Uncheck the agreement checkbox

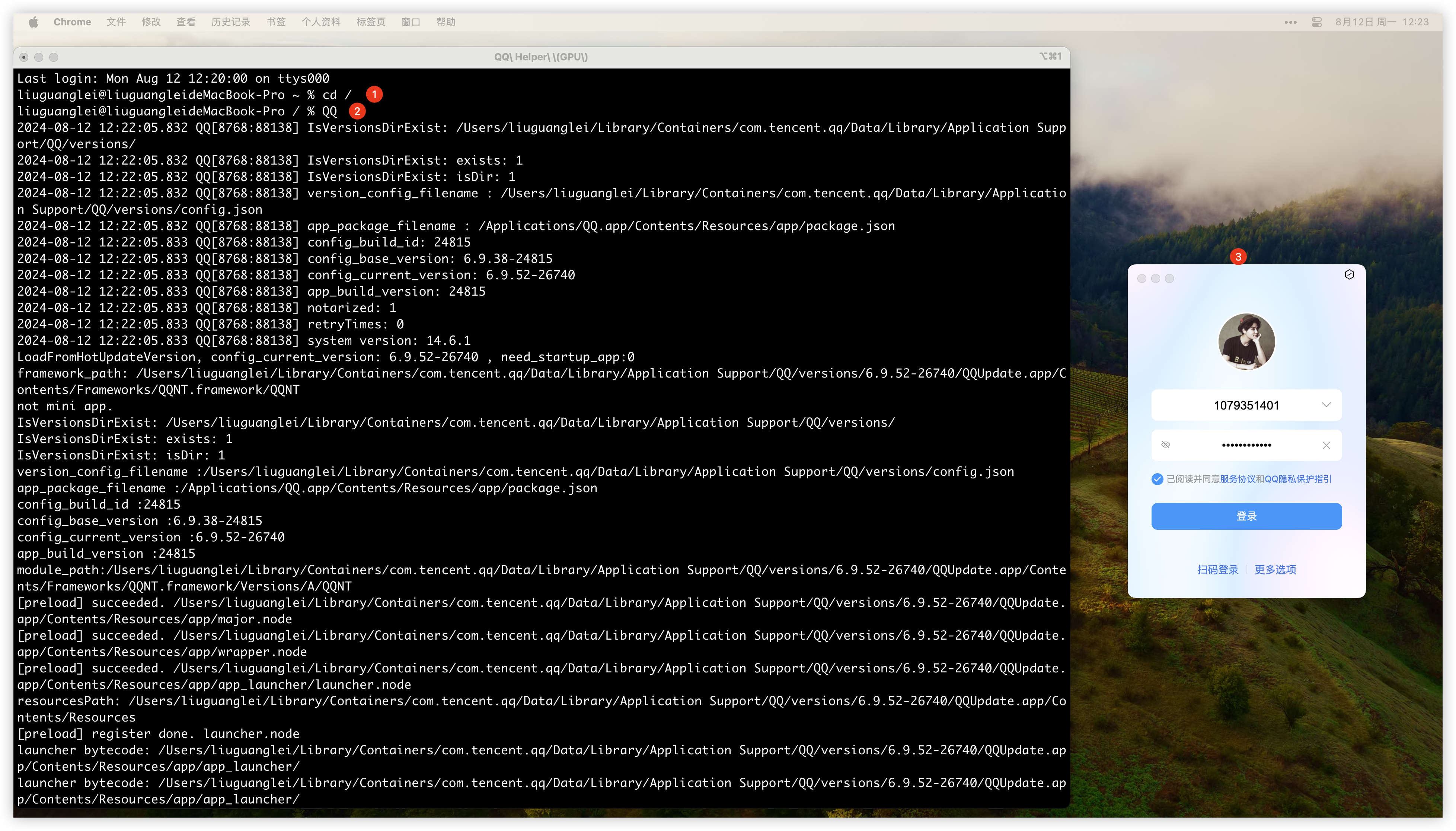[x=1157, y=479]
